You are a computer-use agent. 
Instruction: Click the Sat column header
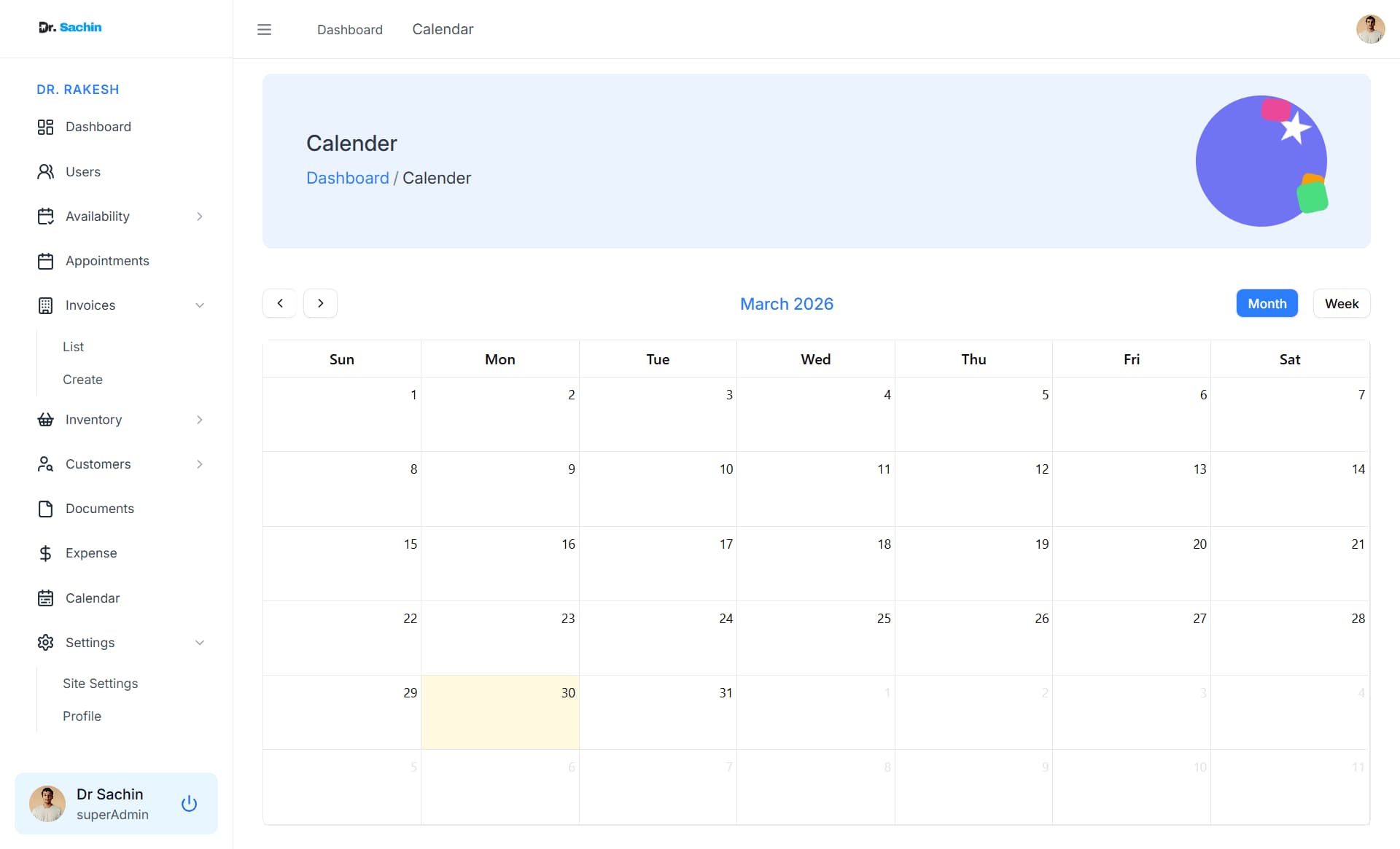[x=1289, y=359]
